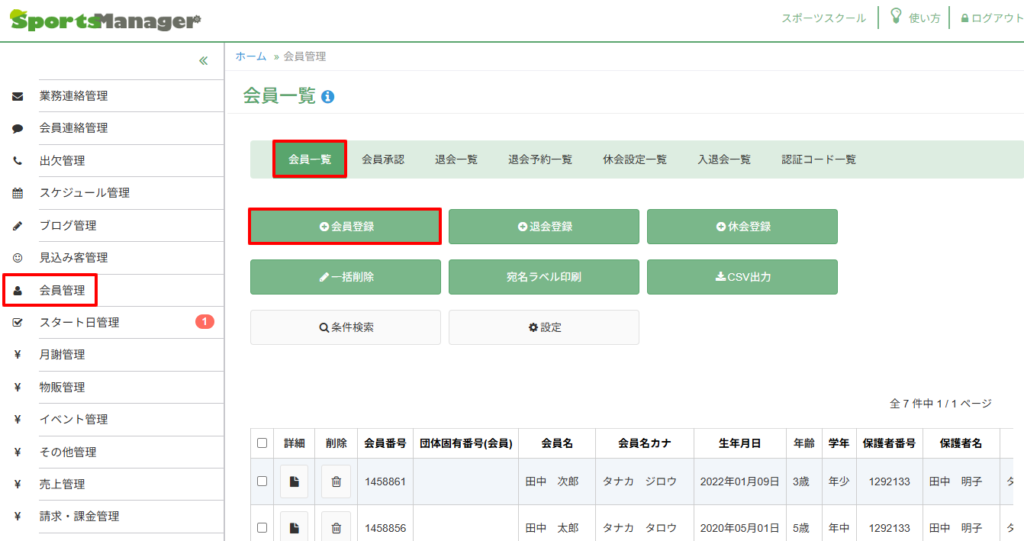
Task: Click trash delete icon for 田中 次郎
Action: point(336,481)
